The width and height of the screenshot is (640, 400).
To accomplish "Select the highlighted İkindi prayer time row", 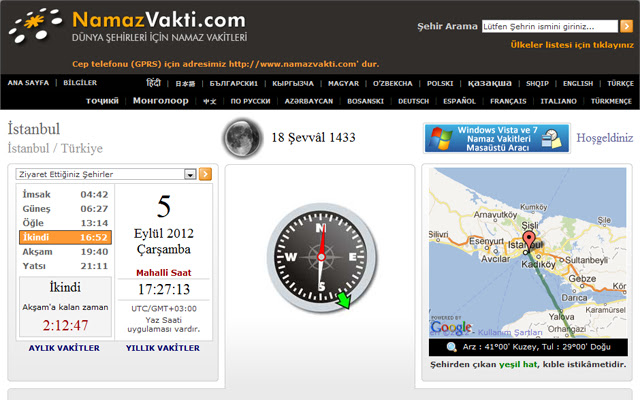I will point(65,238).
